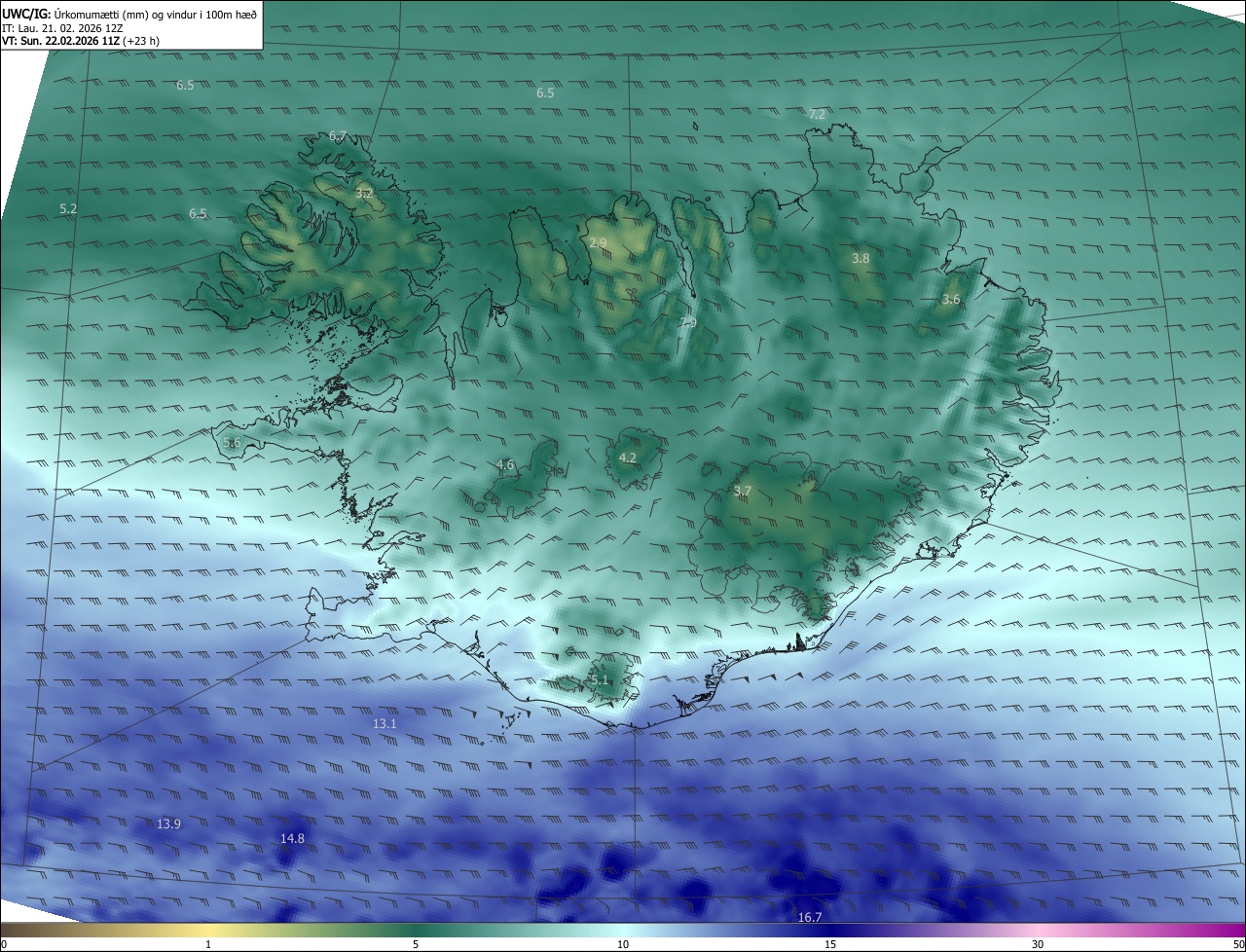Click the color scale tick label 50
The width and height of the screenshot is (1246, 952).
(x=1238, y=944)
